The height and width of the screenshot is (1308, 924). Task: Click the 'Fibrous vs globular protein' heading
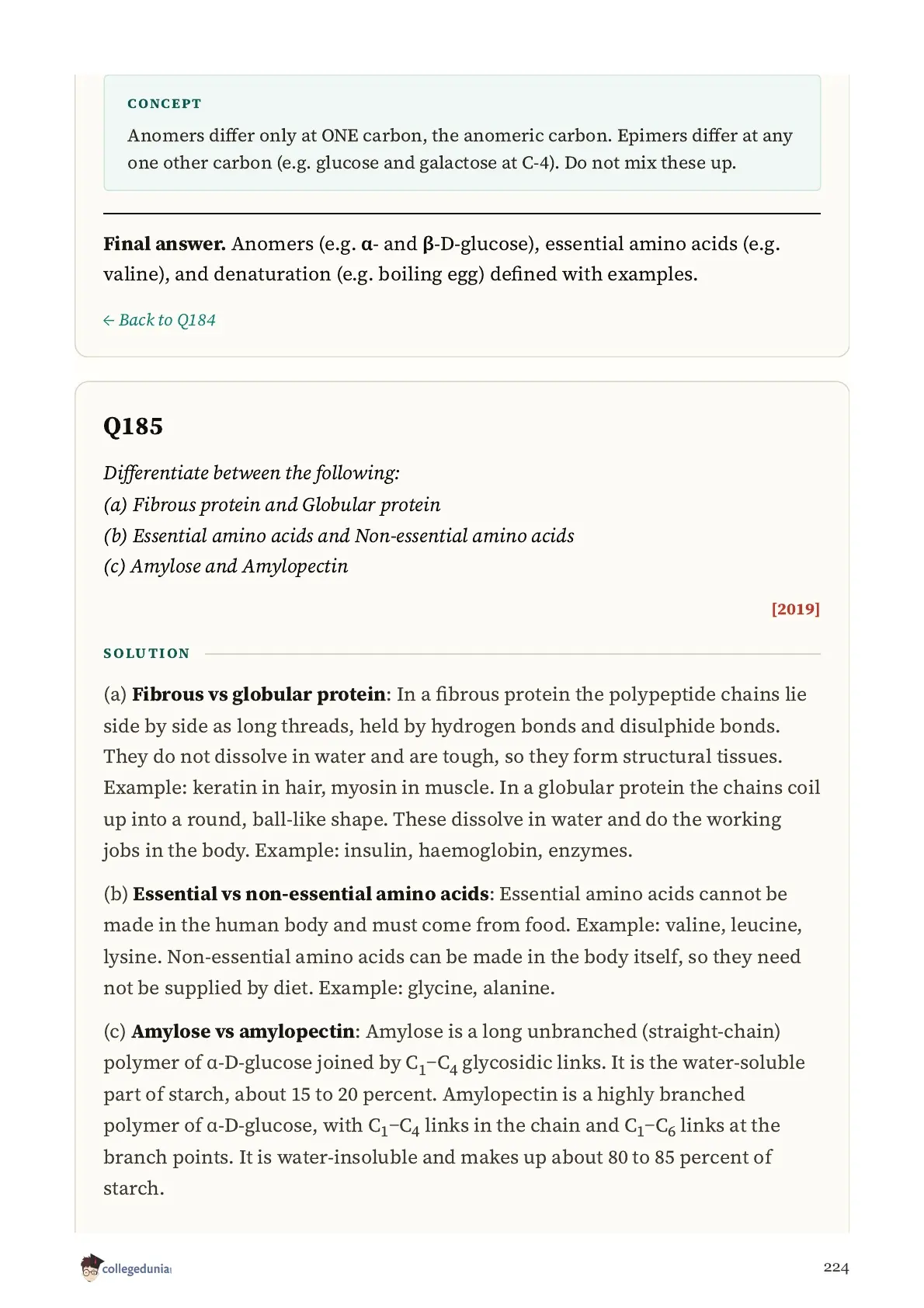click(259, 694)
